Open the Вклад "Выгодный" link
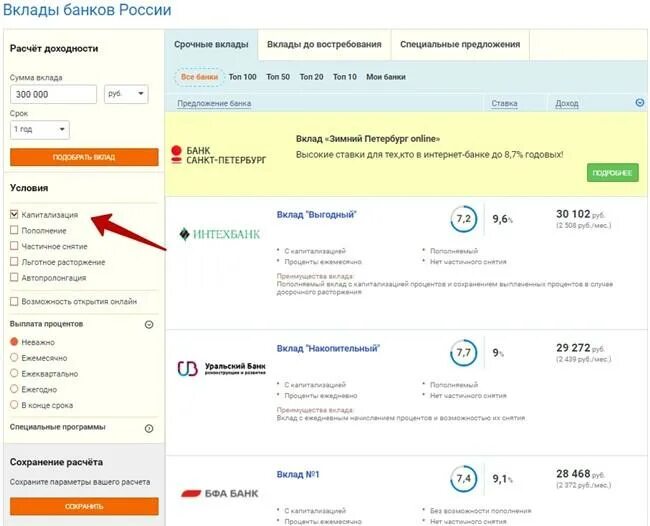This screenshot has height=526, width=650. click(317, 215)
